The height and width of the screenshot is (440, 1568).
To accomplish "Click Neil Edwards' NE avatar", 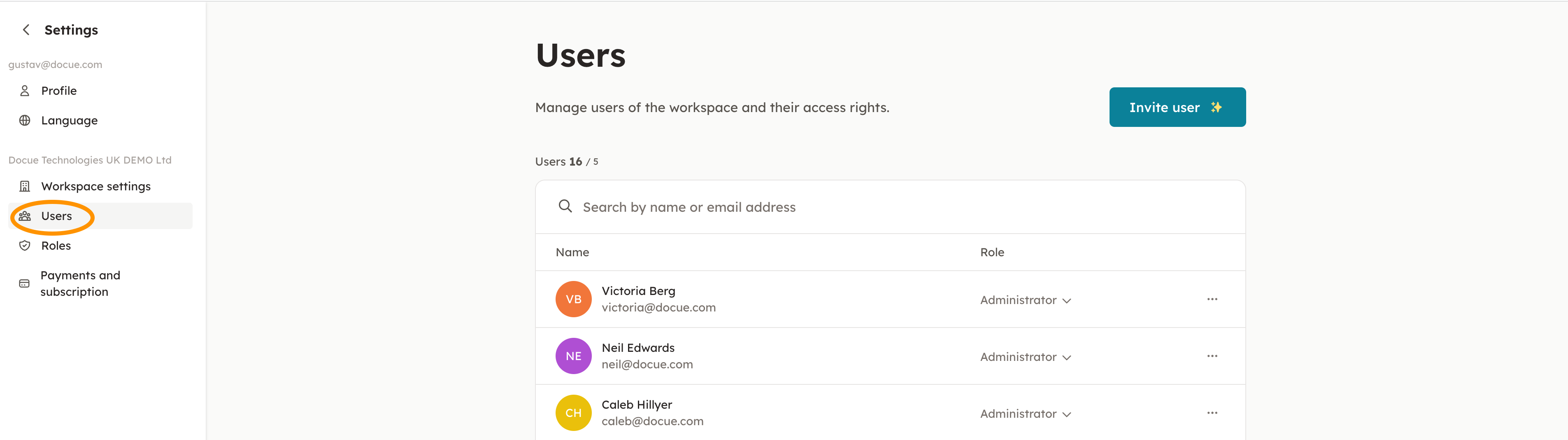I will [x=573, y=356].
